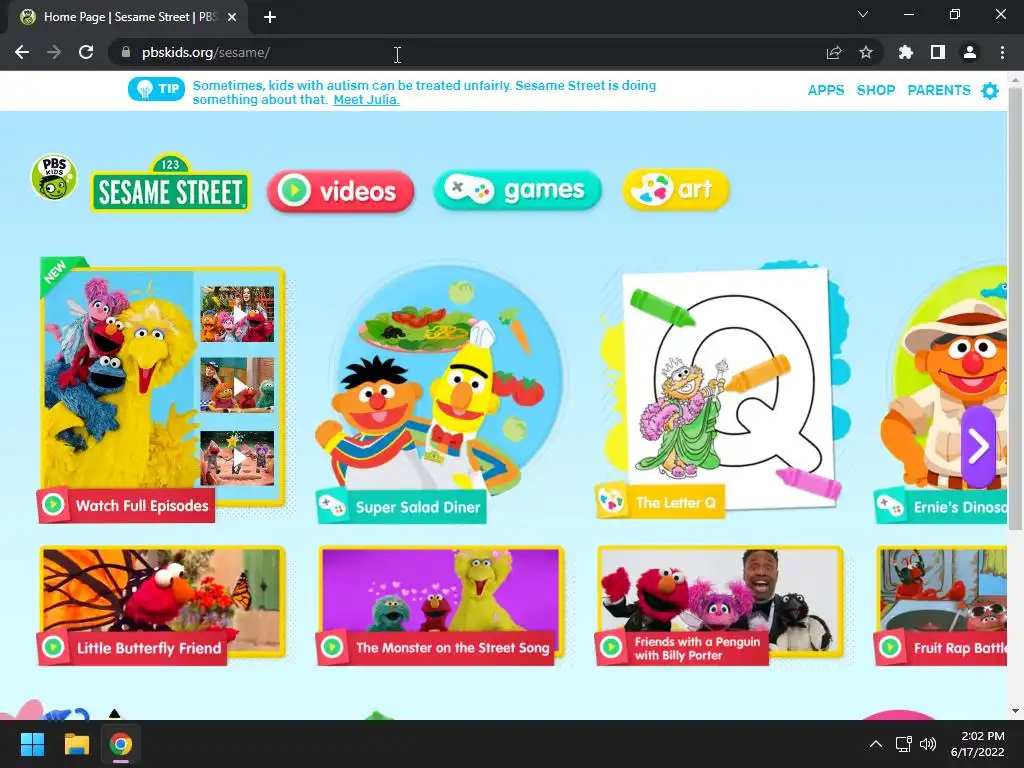Advance carousel with purple next arrow
The height and width of the screenshot is (768, 1024).
[978, 447]
